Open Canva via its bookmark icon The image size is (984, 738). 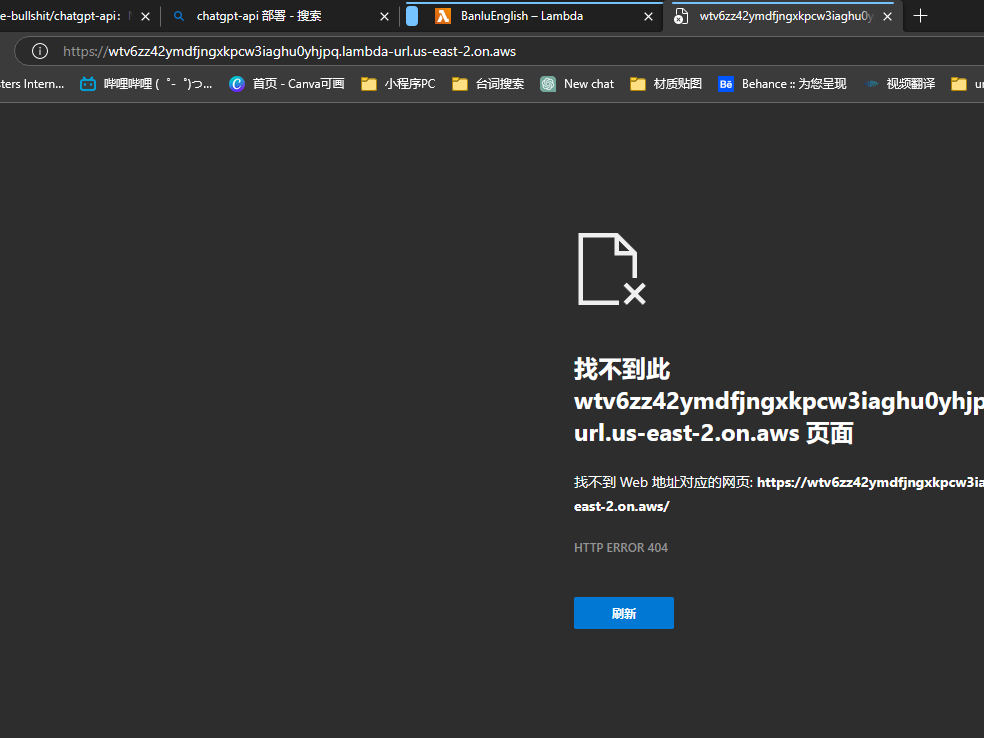(236, 84)
